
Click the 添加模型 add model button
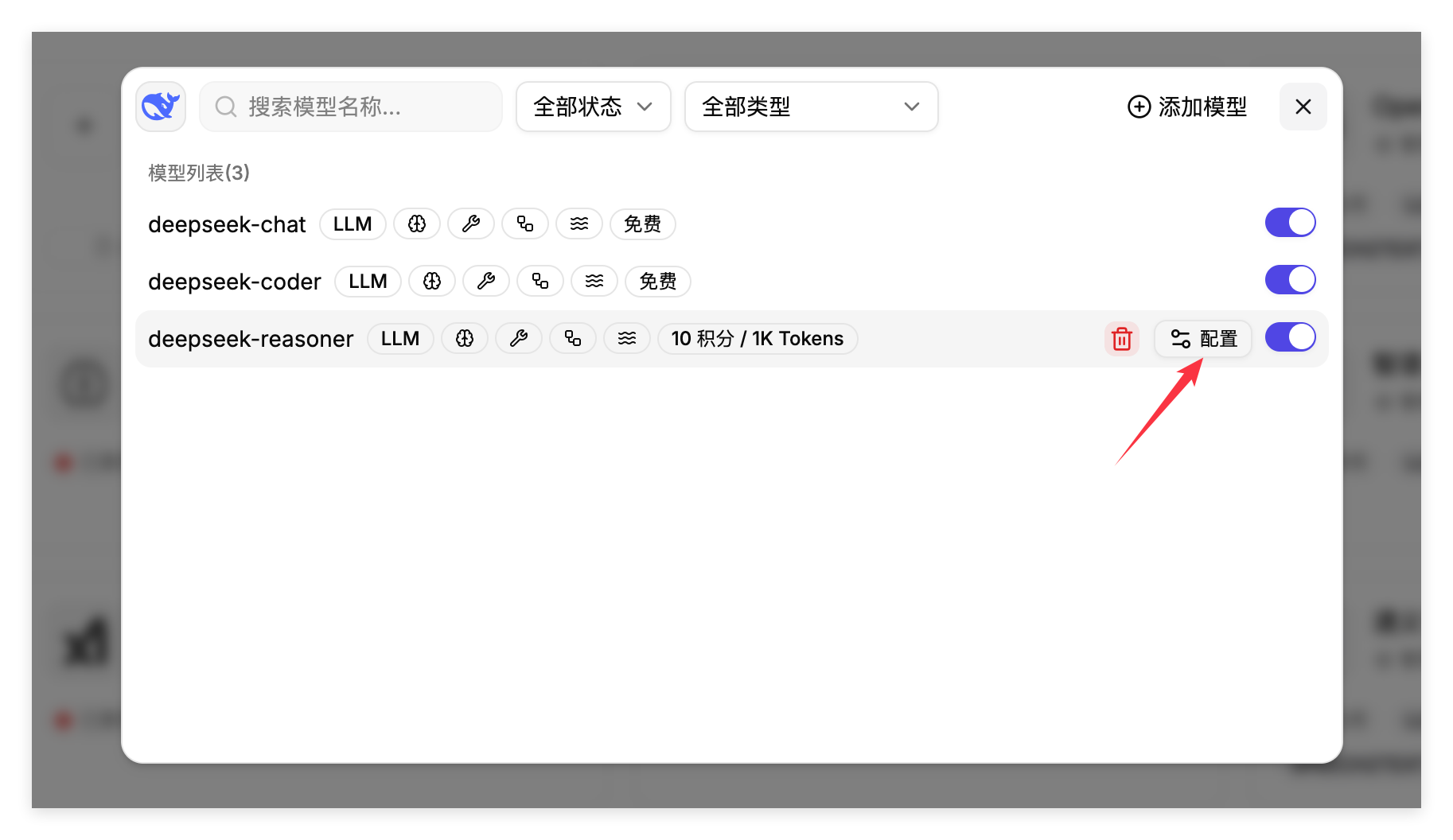pos(1187,107)
